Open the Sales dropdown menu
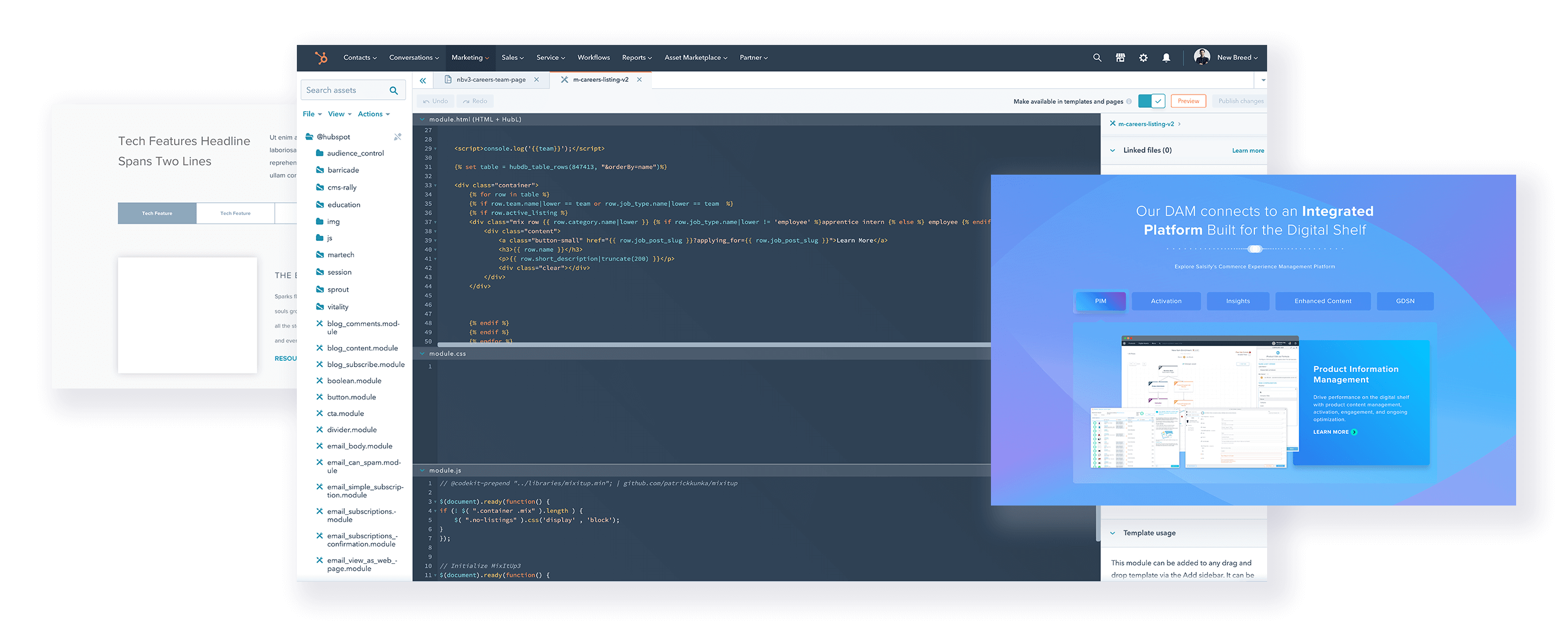The image size is (1568, 626). coord(512,58)
